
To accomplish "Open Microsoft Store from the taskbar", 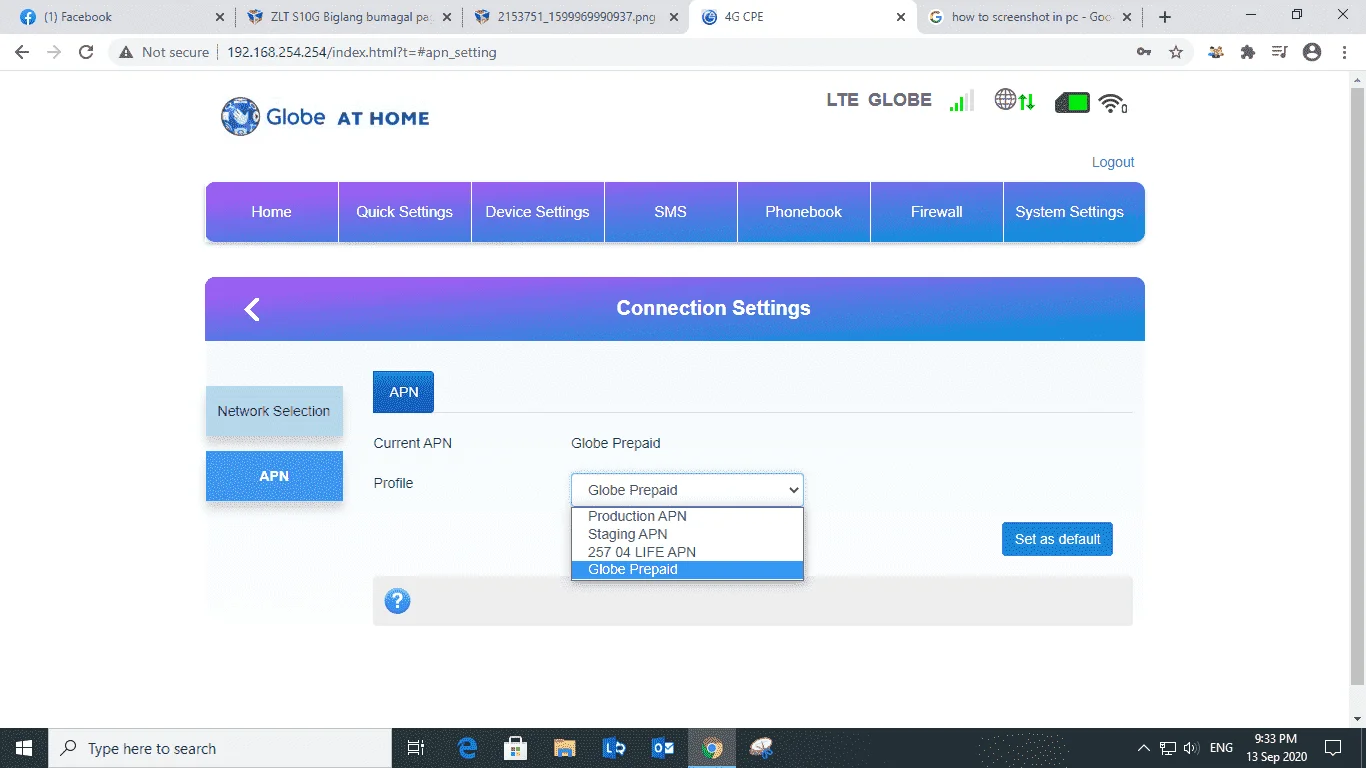I will 516,748.
